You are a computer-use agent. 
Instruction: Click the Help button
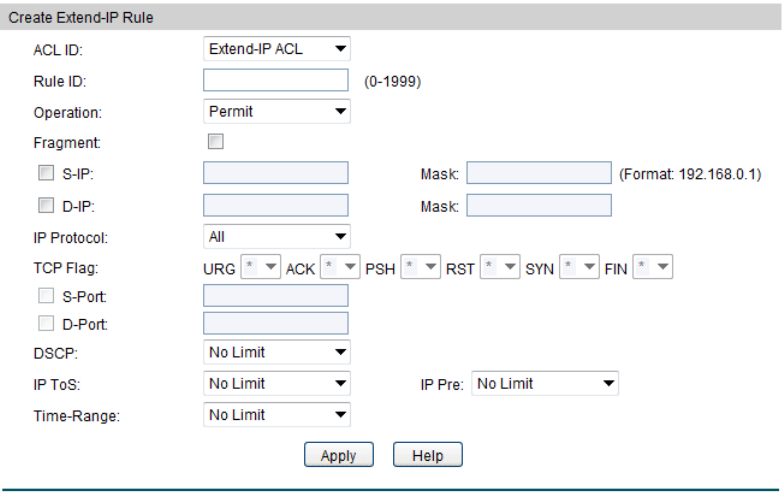coord(427,455)
